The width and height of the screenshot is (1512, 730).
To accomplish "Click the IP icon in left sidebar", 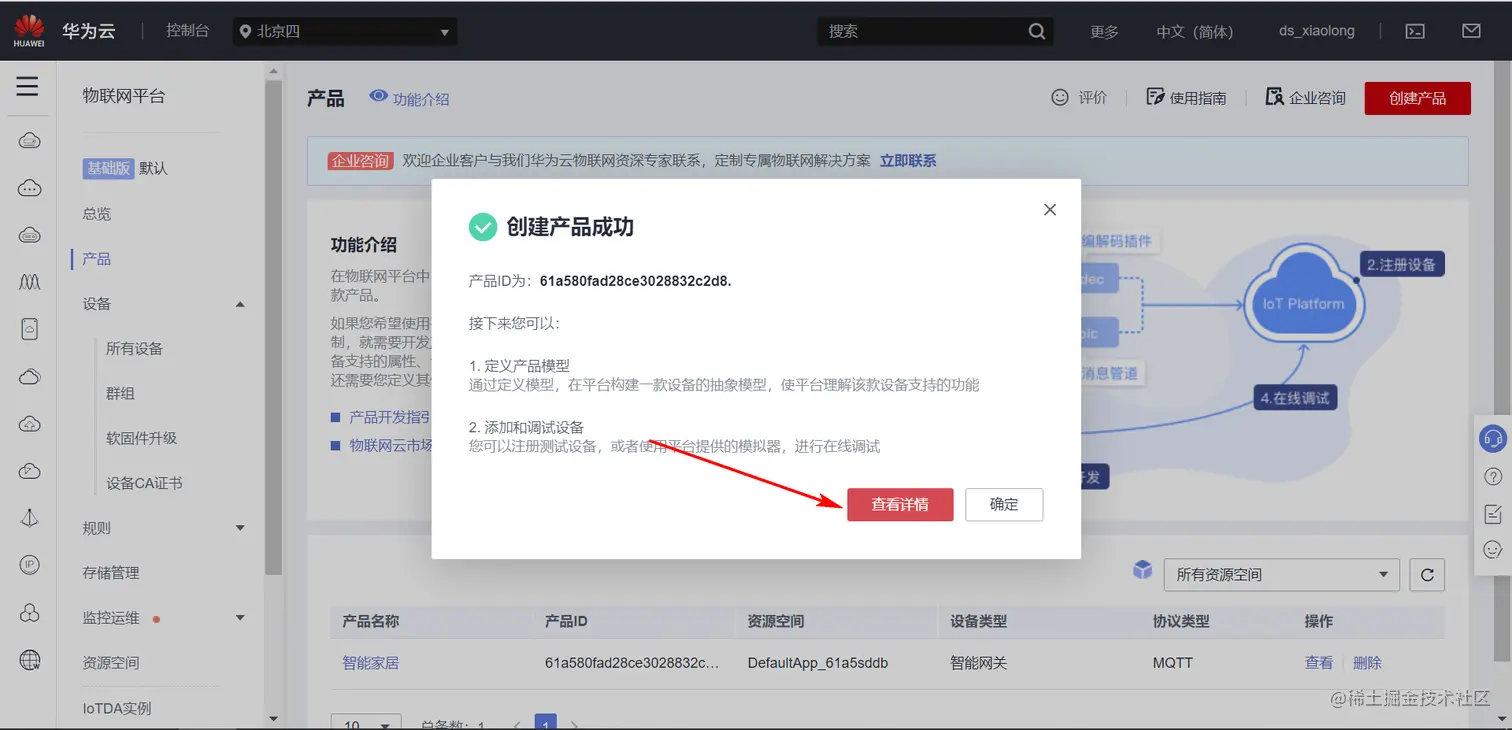I will pyautogui.click(x=30, y=565).
